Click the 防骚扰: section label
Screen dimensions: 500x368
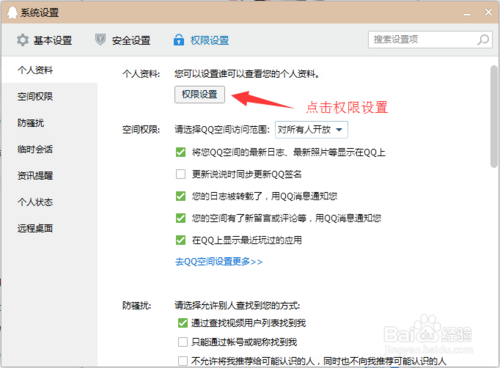point(136,305)
